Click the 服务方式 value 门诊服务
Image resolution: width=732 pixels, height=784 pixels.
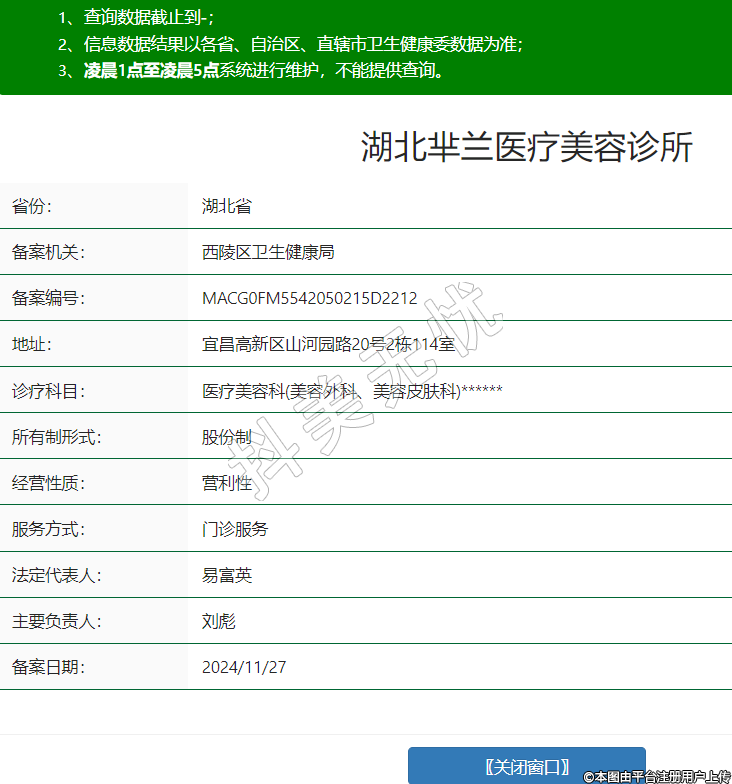(x=235, y=529)
